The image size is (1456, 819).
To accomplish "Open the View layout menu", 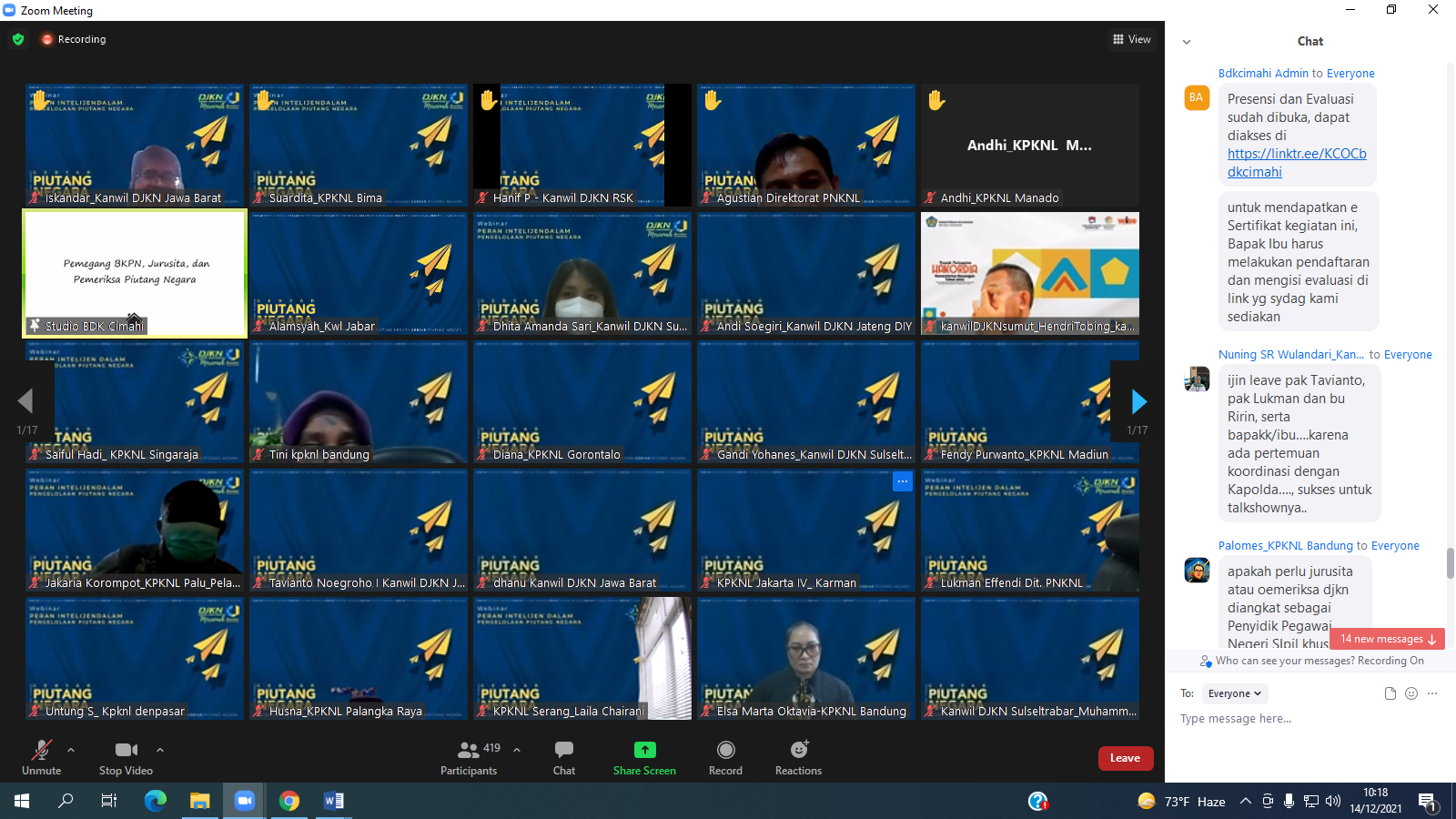I will click(x=1131, y=39).
